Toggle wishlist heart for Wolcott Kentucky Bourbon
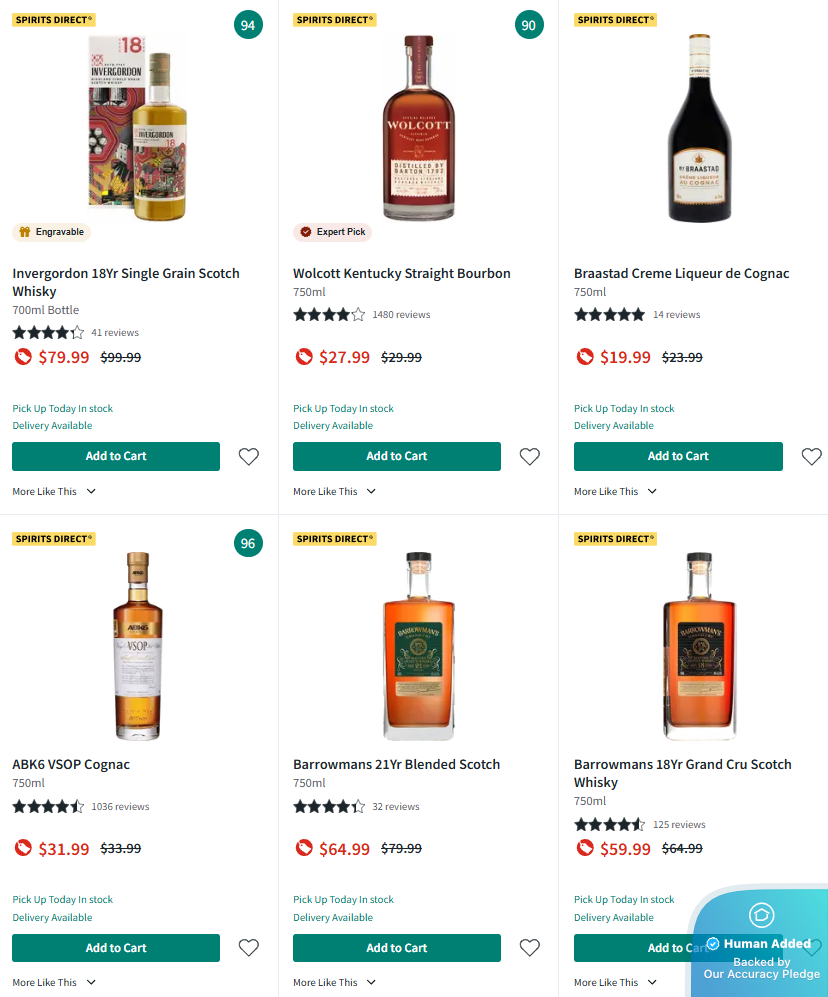The width and height of the screenshot is (828, 997). pos(530,457)
